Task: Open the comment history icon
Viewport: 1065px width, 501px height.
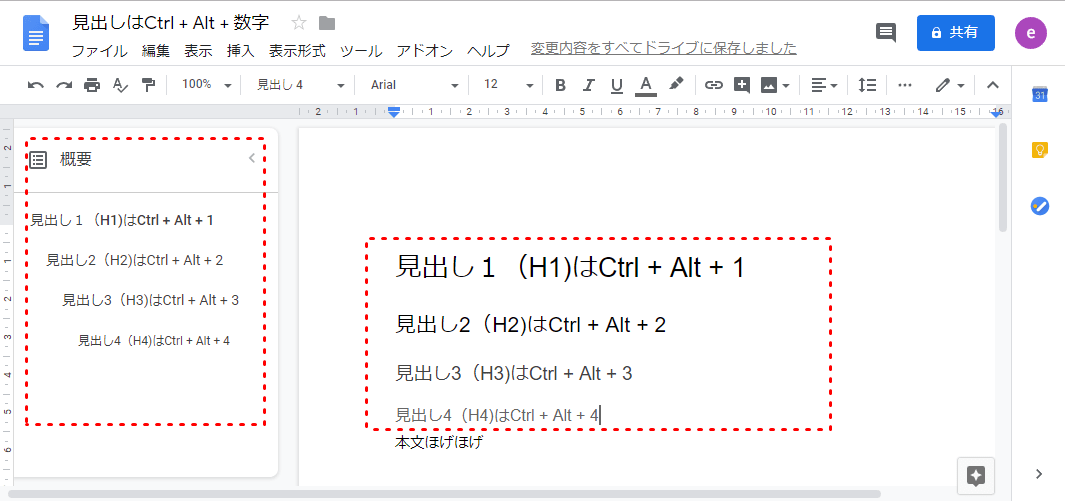Action: pyautogui.click(x=886, y=33)
